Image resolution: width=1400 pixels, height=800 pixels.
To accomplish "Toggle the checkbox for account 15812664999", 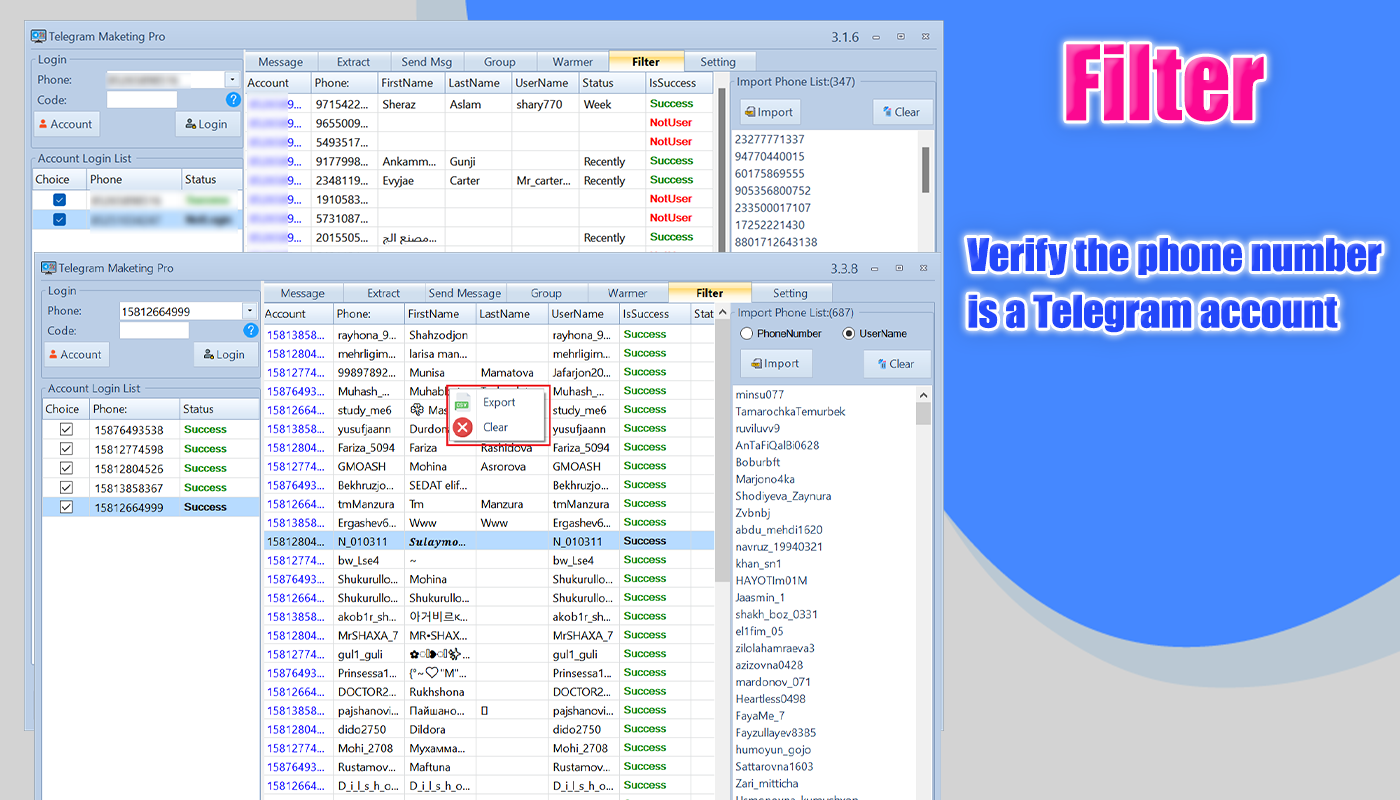I will click(66, 507).
